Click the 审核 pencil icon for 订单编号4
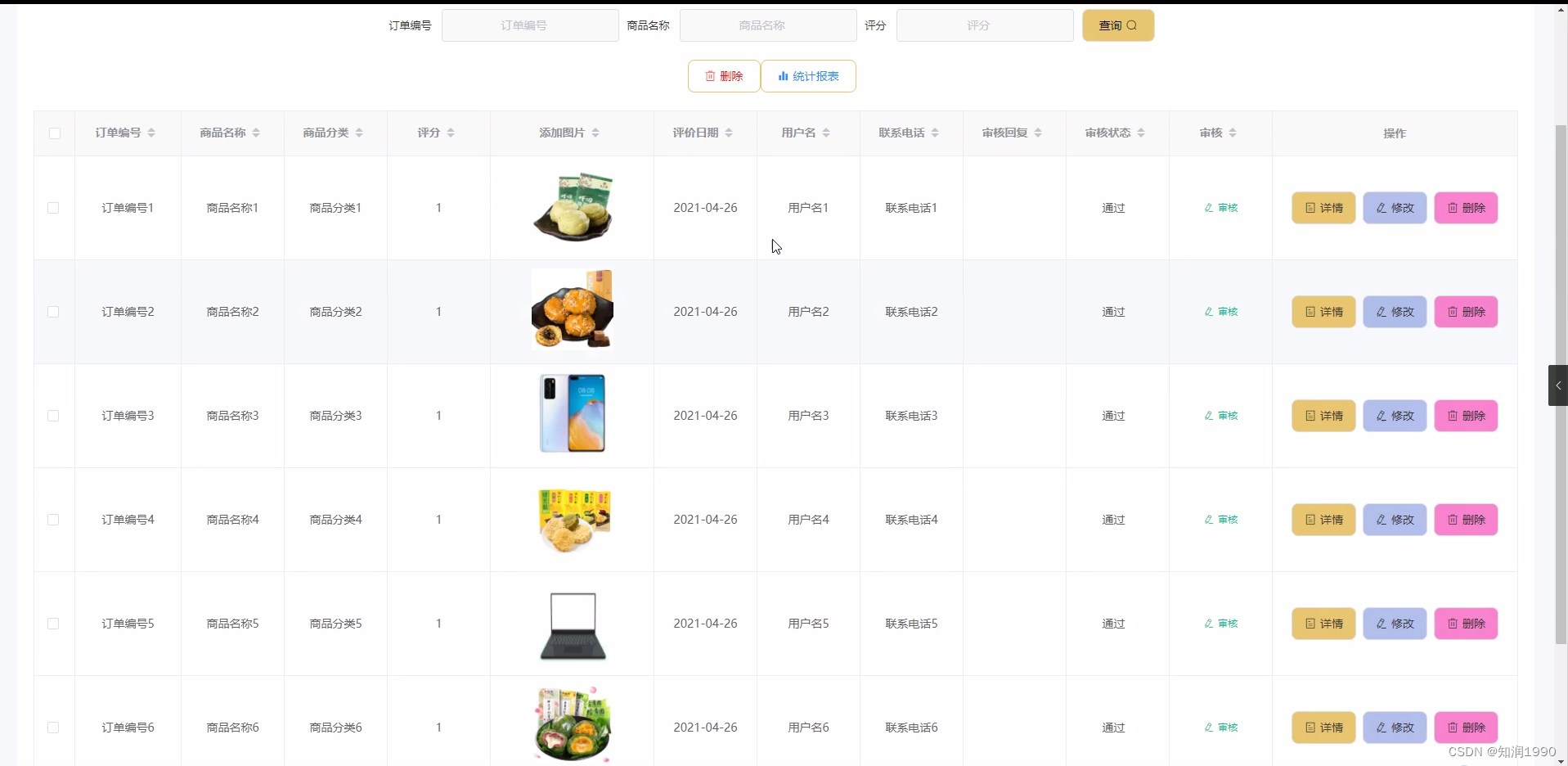This screenshot has width=1568, height=766. tap(1208, 519)
